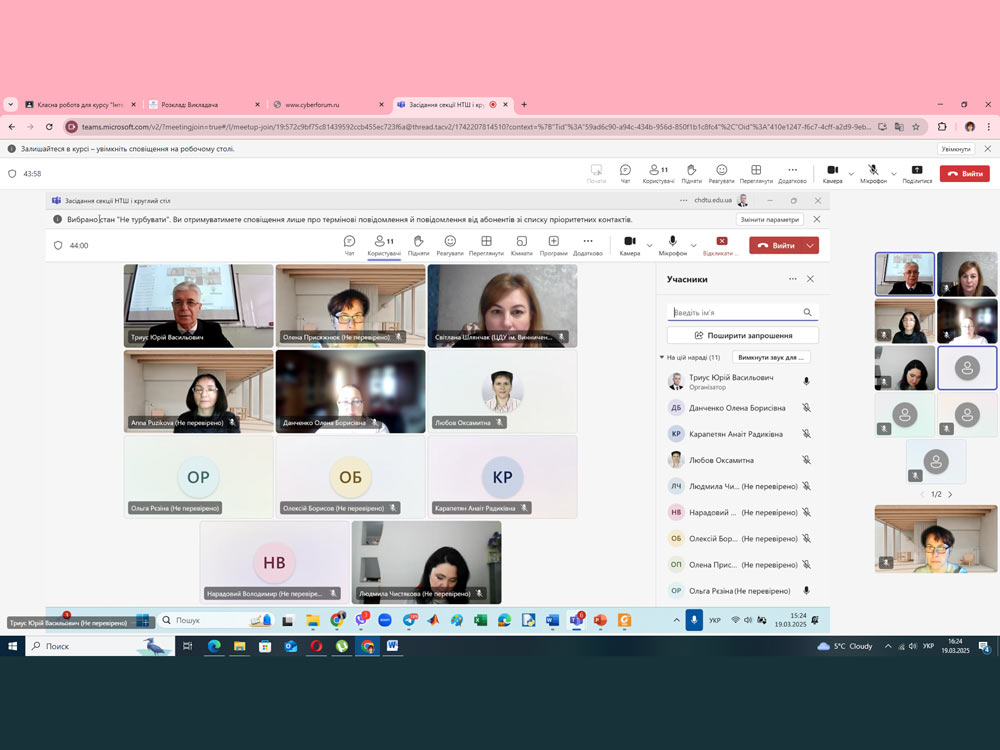Viewport: 1000px width, 750px height.
Task: Click the 'Змінити параметри' button
Action: pos(769,219)
